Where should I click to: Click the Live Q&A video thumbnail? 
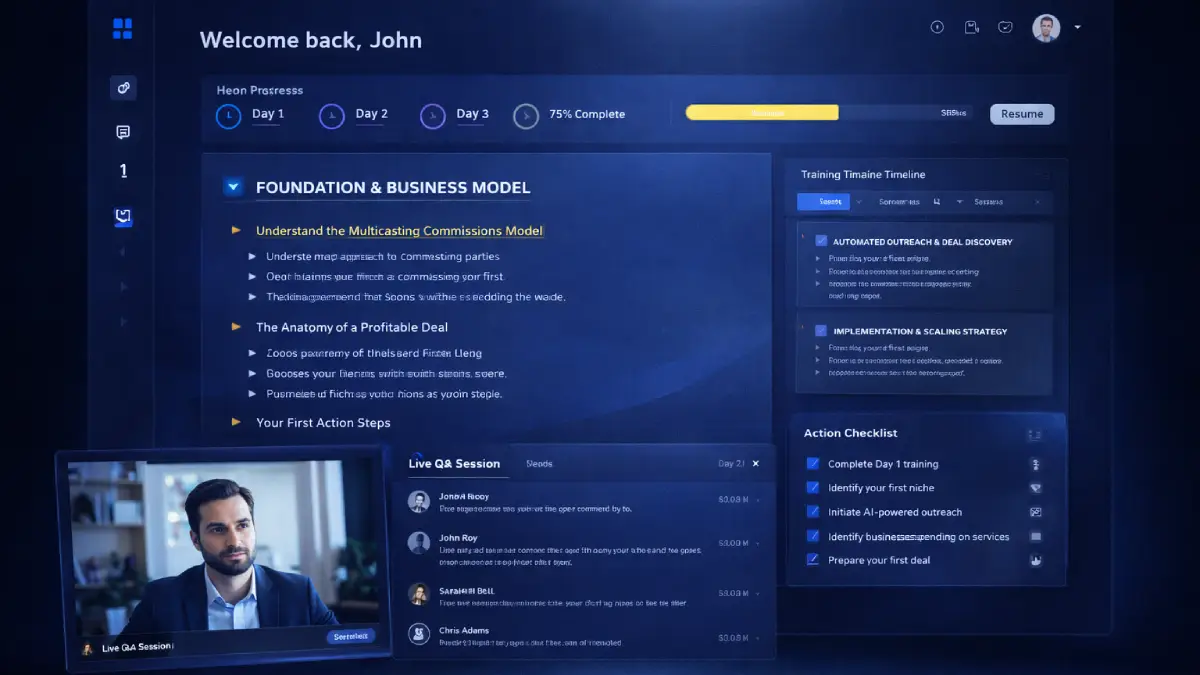222,546
